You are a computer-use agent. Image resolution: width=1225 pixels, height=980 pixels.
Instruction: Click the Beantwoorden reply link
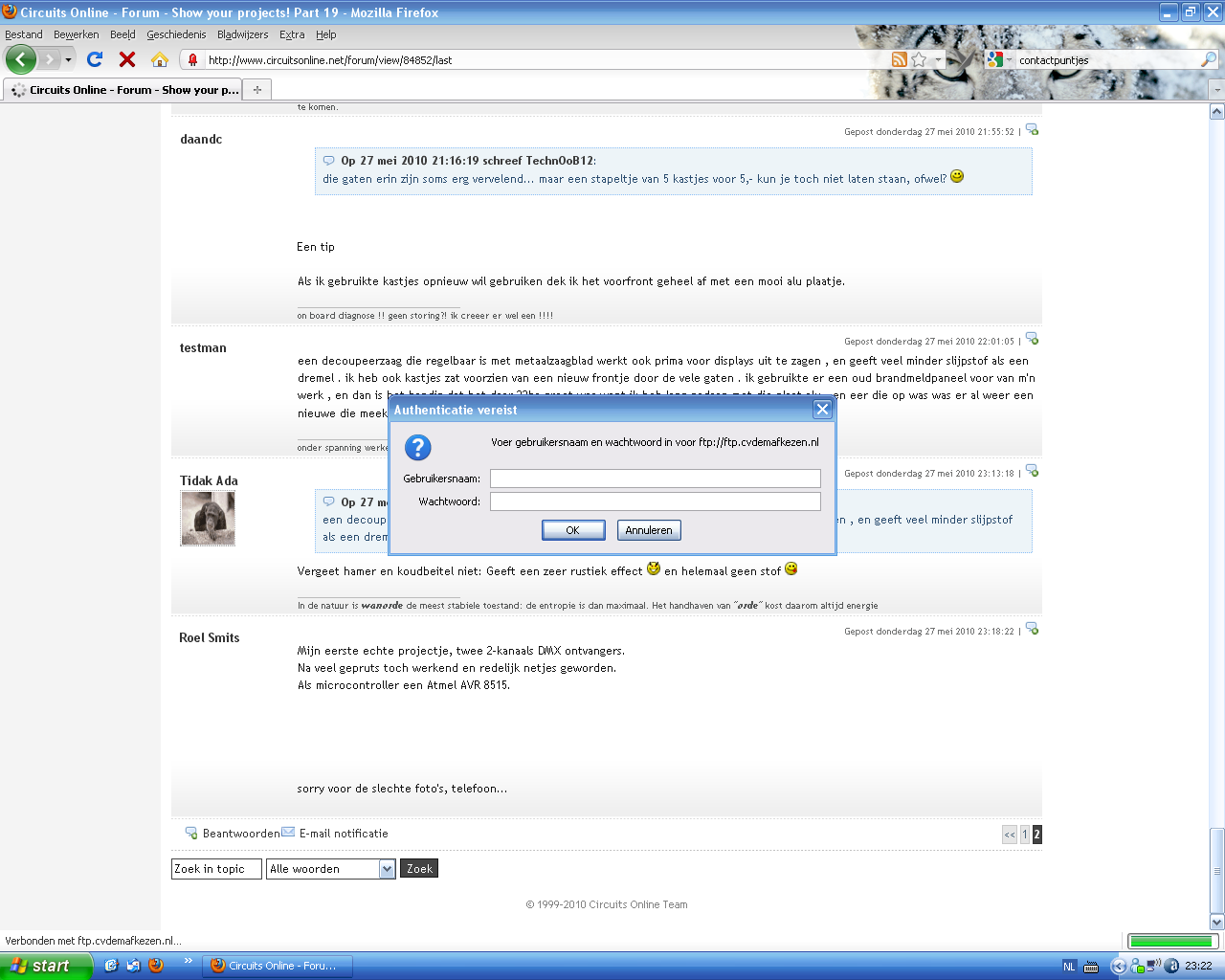pyautogui.click(x=240, y=834)
